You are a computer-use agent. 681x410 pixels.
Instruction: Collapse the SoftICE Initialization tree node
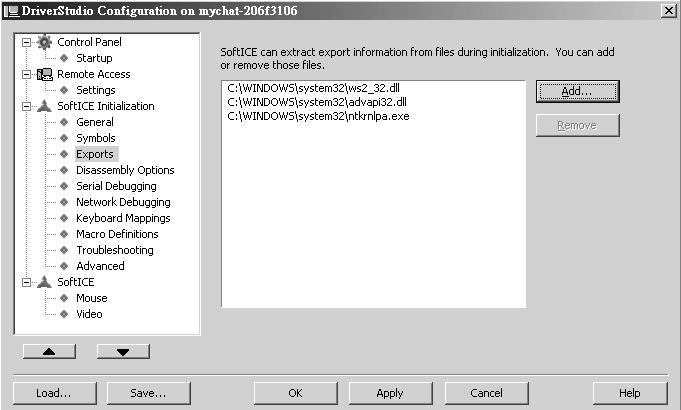(26, 106)
